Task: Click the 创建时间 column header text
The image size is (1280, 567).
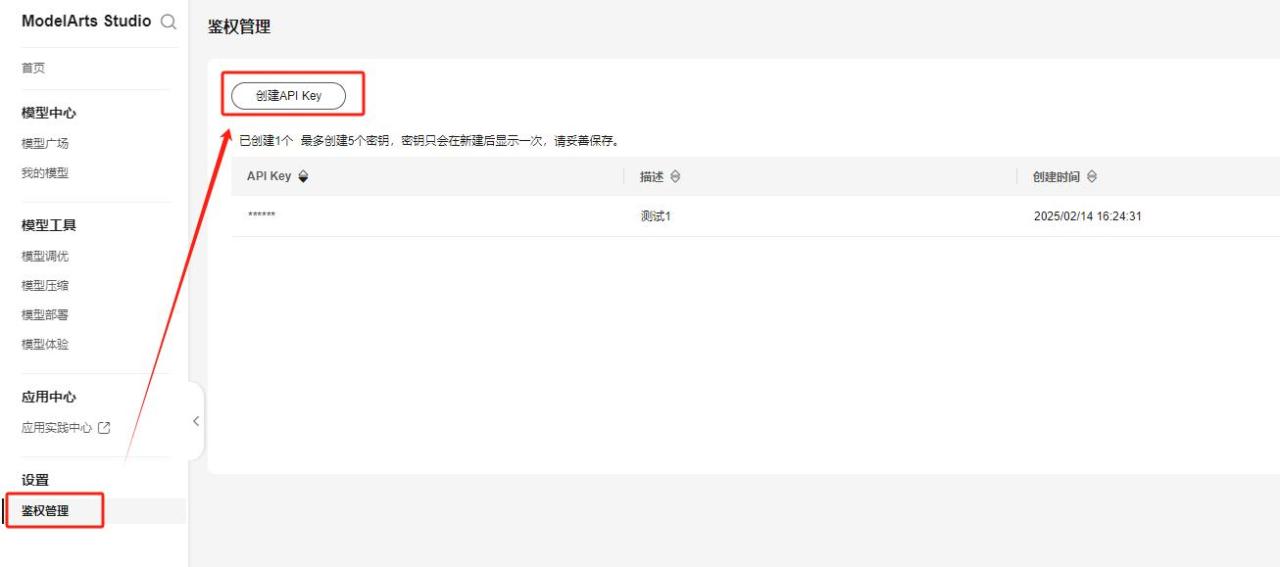Action: 1056,177
